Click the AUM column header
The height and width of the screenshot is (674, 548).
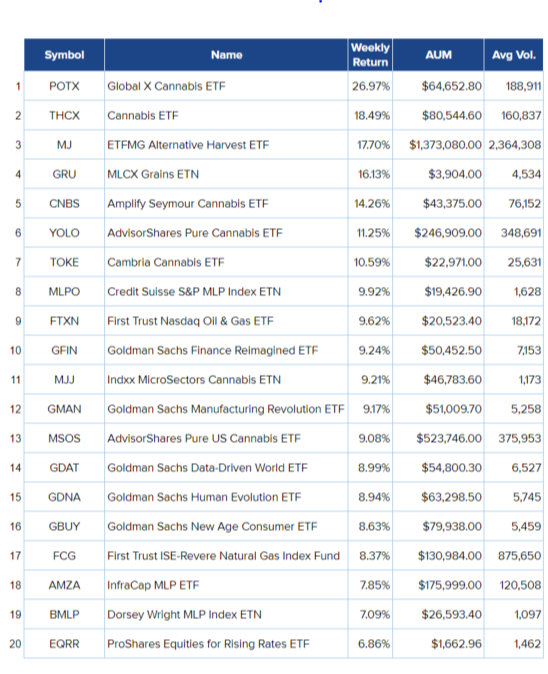click(438, 55)
